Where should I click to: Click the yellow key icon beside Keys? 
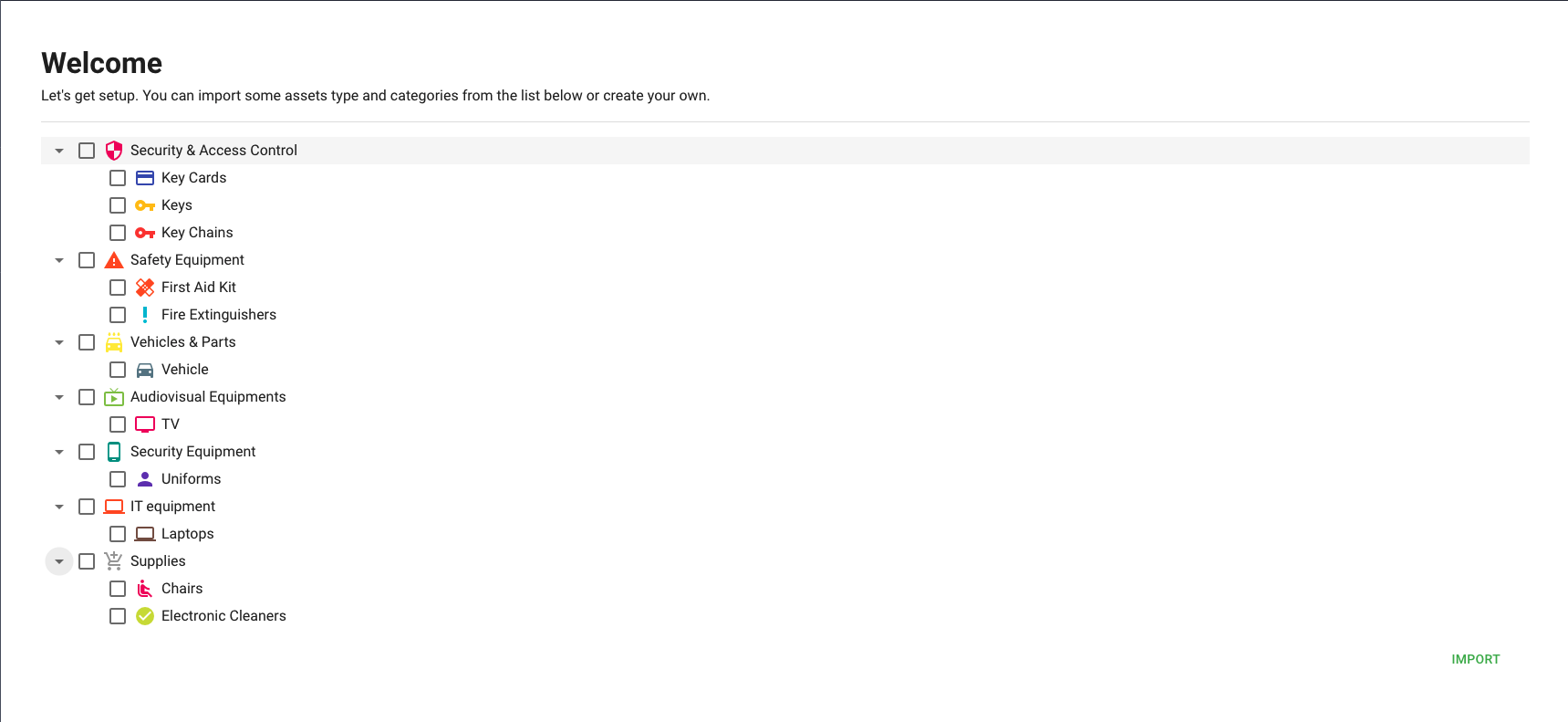145,205
